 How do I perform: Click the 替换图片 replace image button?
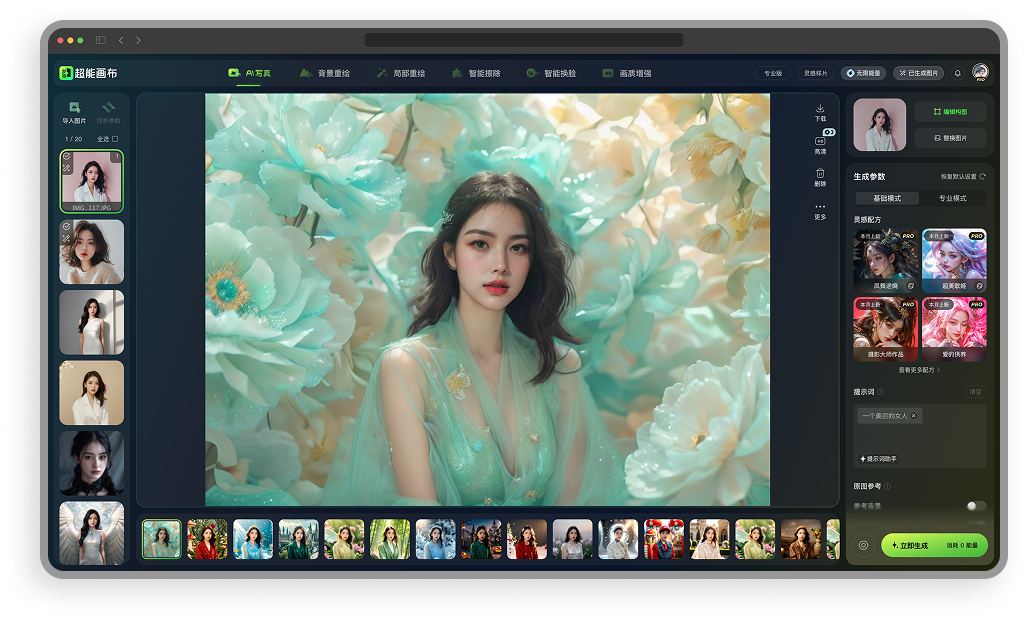click(x=950, y=138)
